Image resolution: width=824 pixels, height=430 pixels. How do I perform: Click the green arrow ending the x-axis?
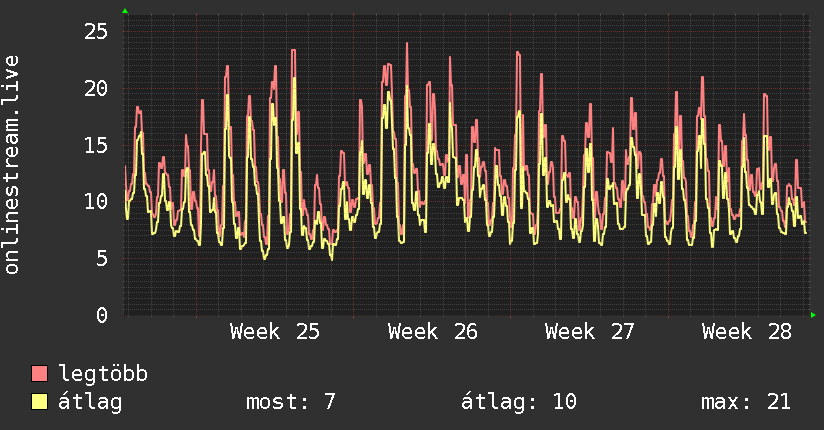[x=813, y=315]
